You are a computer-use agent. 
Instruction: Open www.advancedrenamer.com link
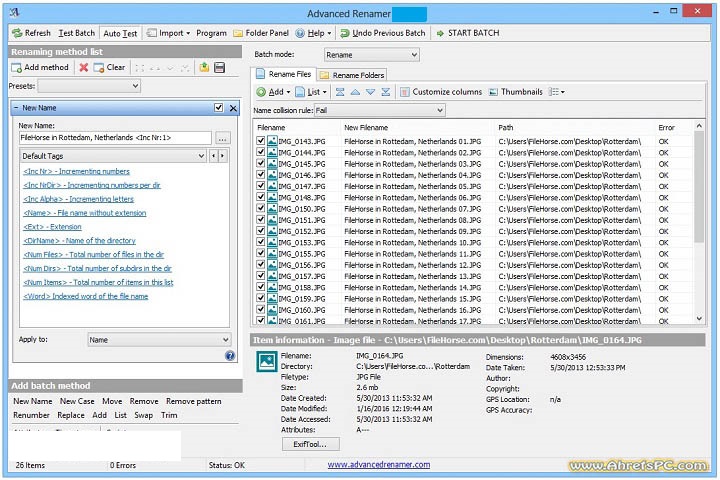379,464
